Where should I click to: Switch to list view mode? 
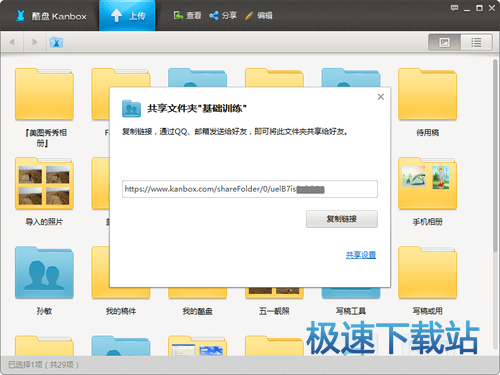(476, 42)
